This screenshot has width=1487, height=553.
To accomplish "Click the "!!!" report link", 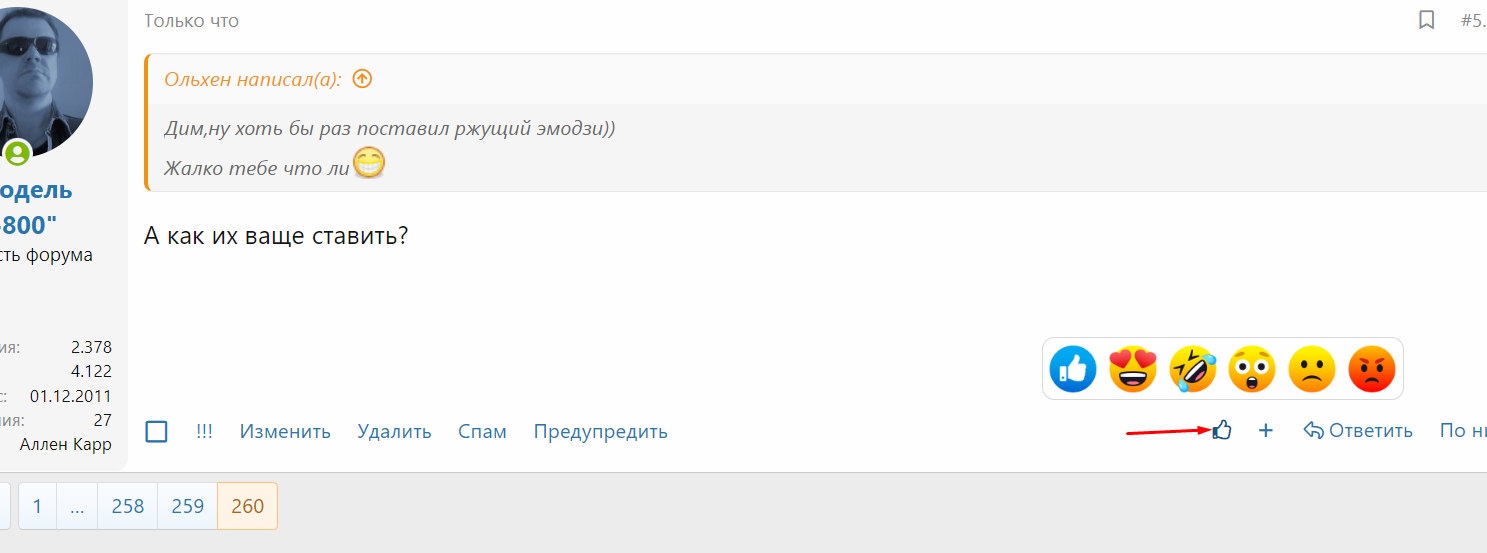I will coord(204,432).
